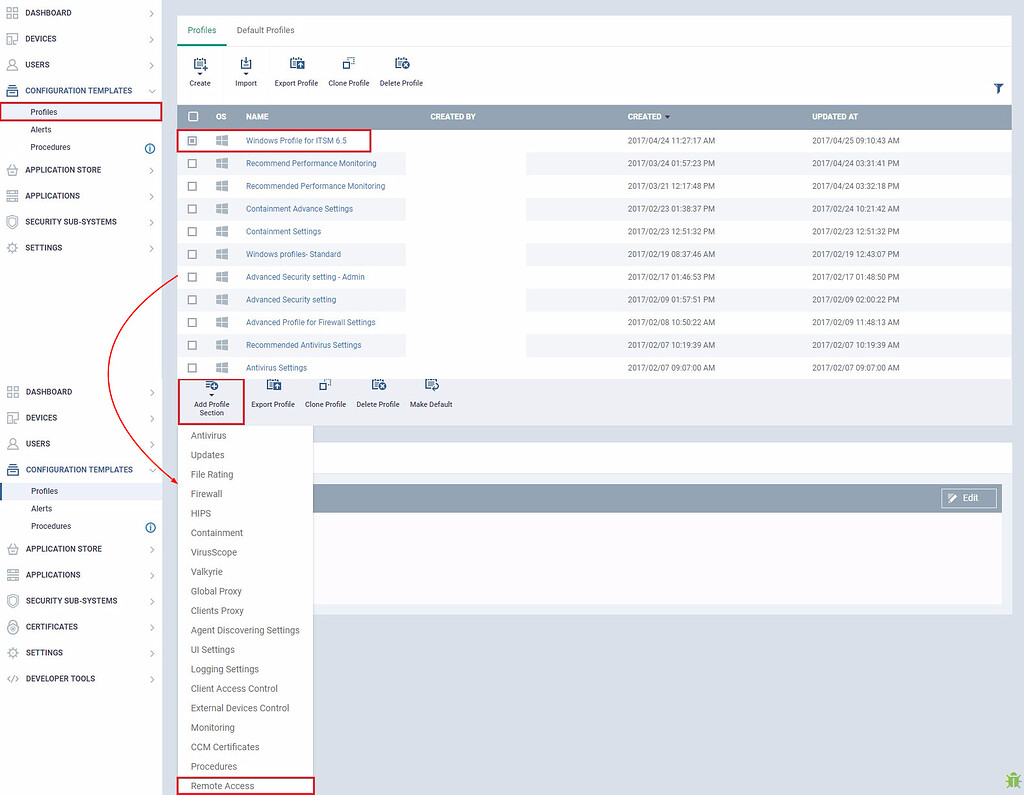Viewport: 1024px width, 795px height.
Task: Open the Recommended Antivirus Settings profile
Action: pos(302,344)
